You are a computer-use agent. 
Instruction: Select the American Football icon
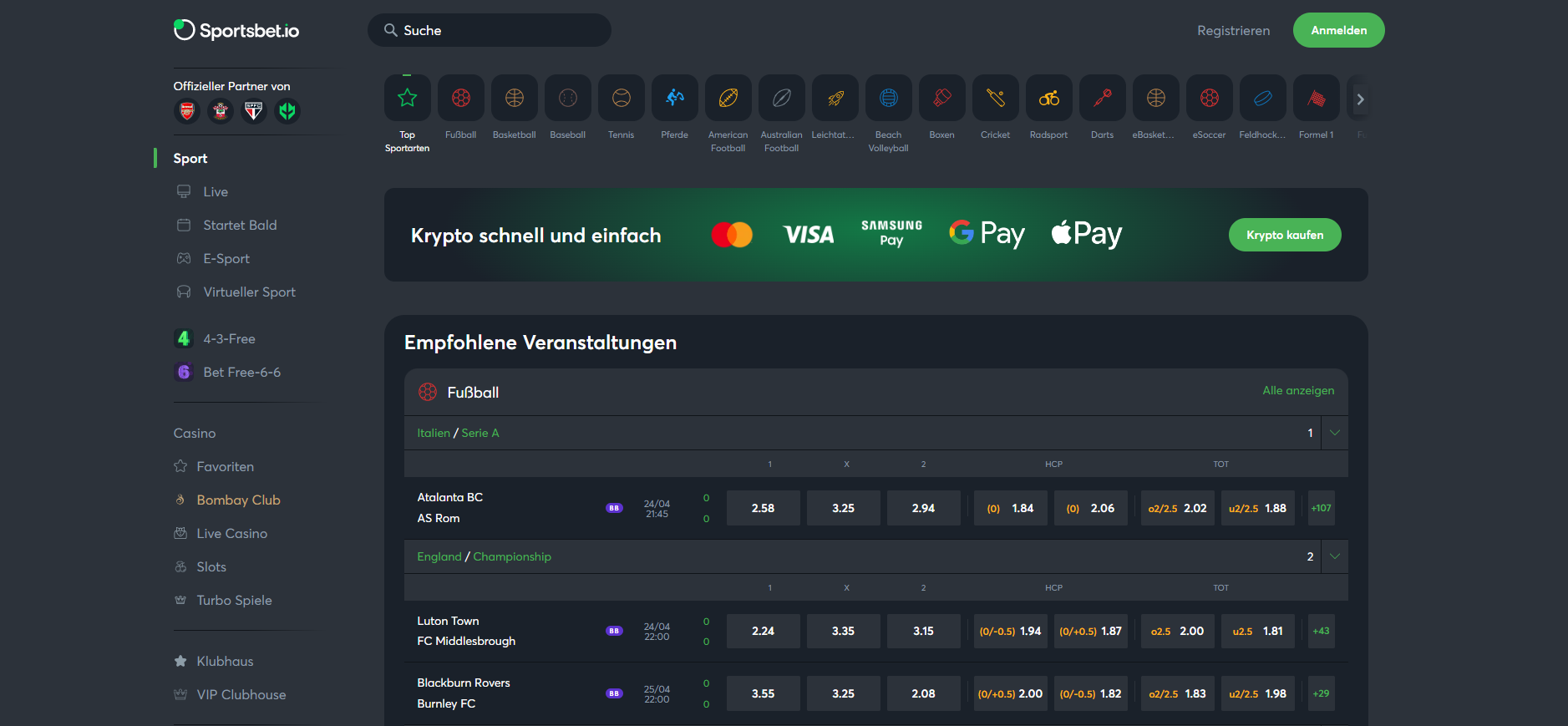point(728,99)
